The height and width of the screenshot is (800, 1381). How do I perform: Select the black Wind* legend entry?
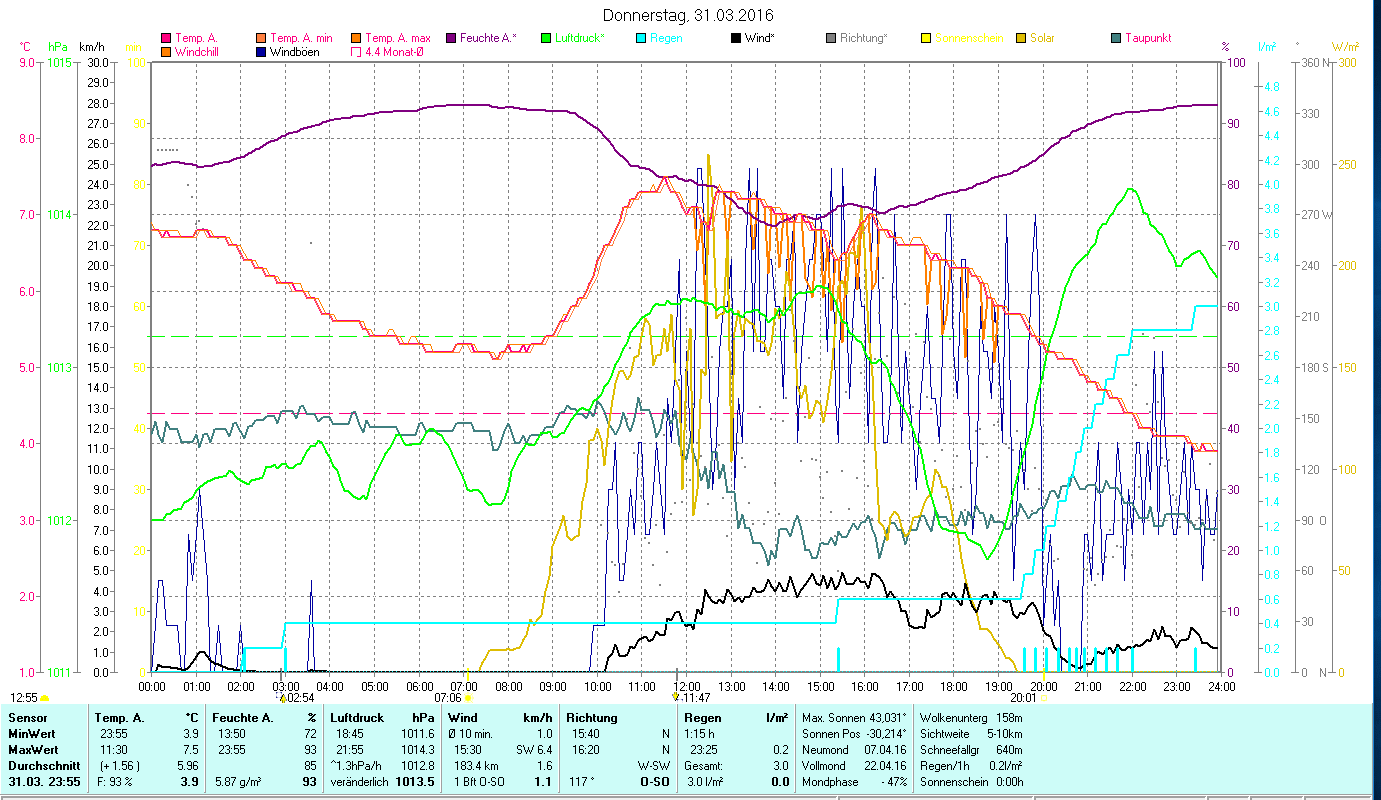pyautogui.click(x=753, y=38)
